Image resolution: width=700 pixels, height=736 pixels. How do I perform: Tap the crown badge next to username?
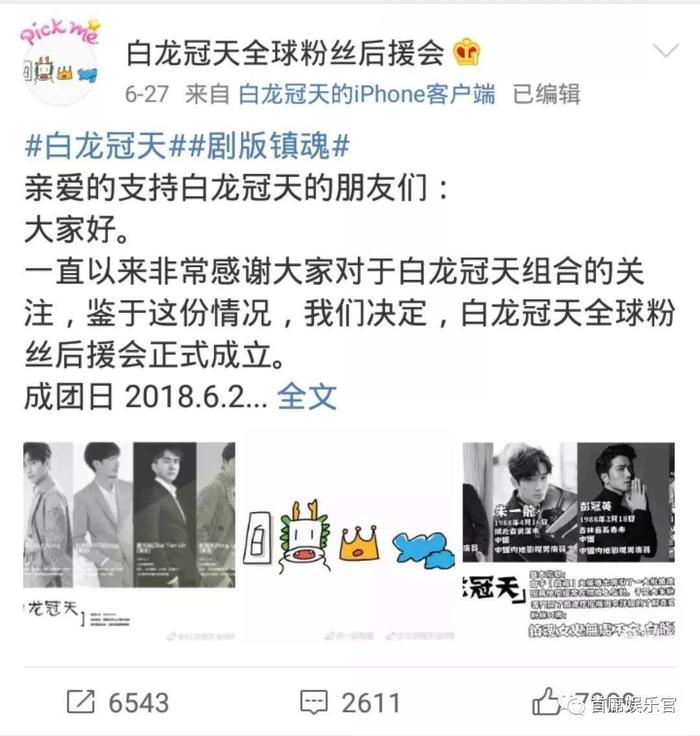coord(467,52)
